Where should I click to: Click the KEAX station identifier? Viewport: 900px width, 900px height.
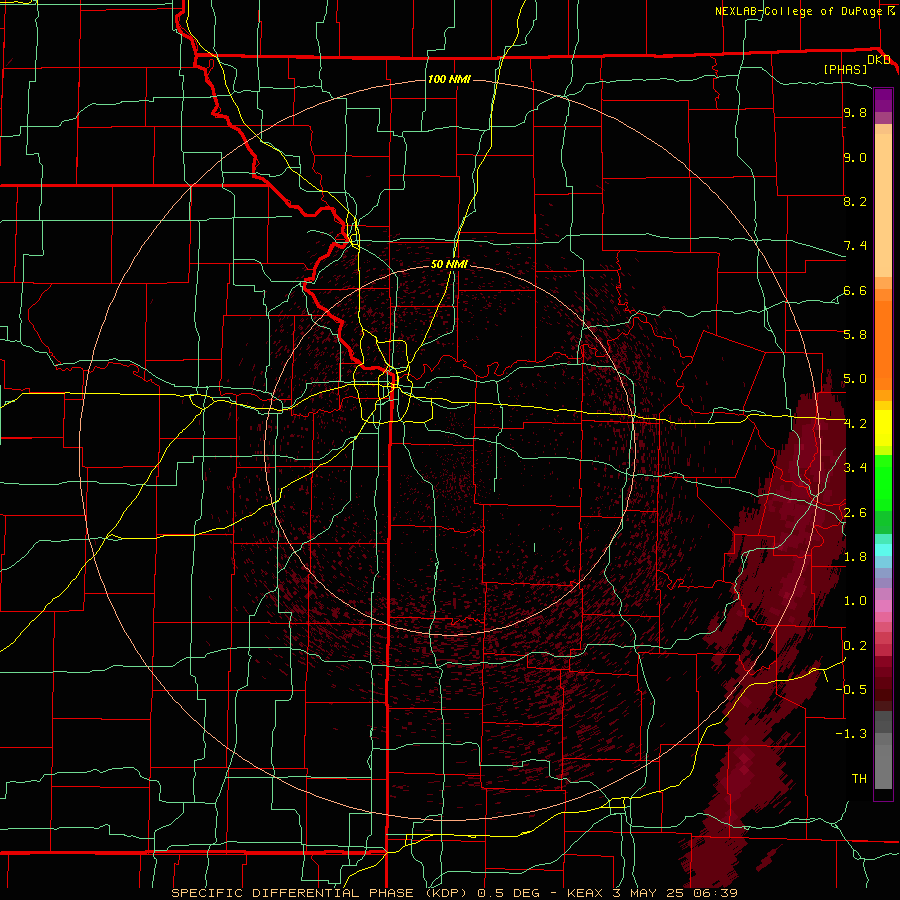[585, 893]
